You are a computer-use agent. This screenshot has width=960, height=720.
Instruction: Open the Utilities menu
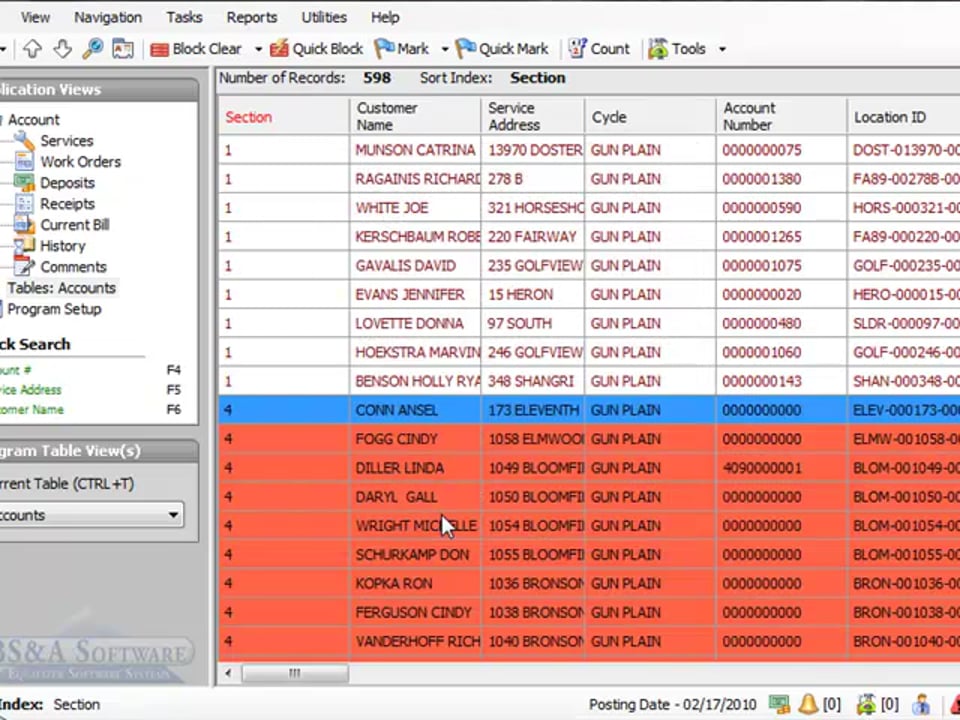(x=324, y=17)
